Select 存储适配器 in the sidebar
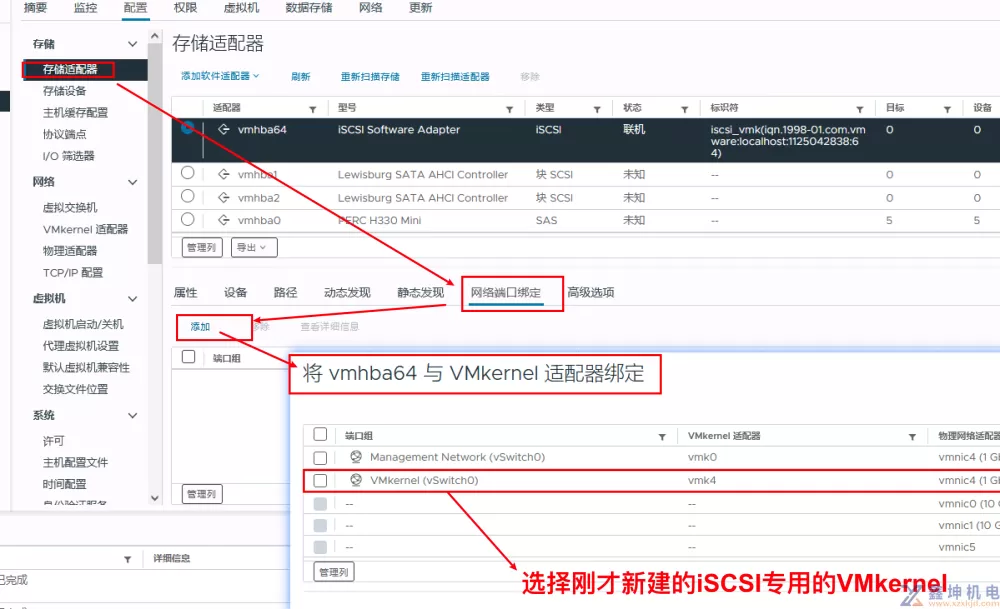The width and height of the screenshot is (1000, 609). coord(70,69)
